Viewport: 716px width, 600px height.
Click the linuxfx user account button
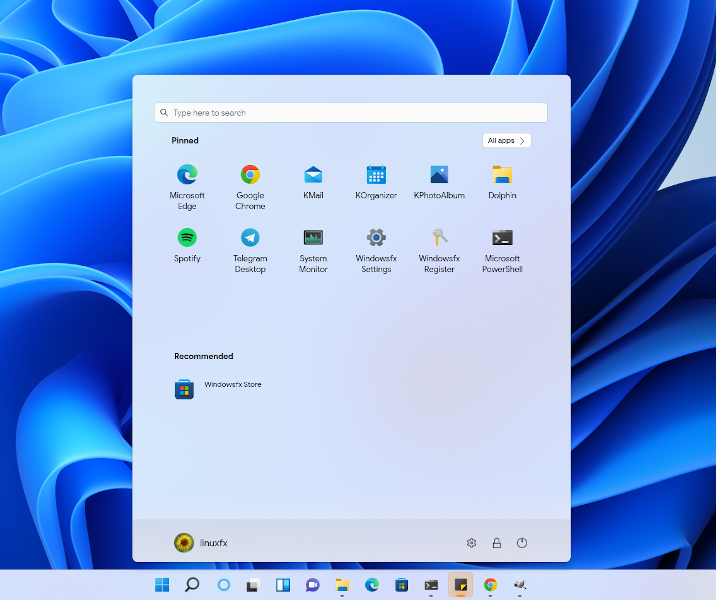tap(201, 543)
